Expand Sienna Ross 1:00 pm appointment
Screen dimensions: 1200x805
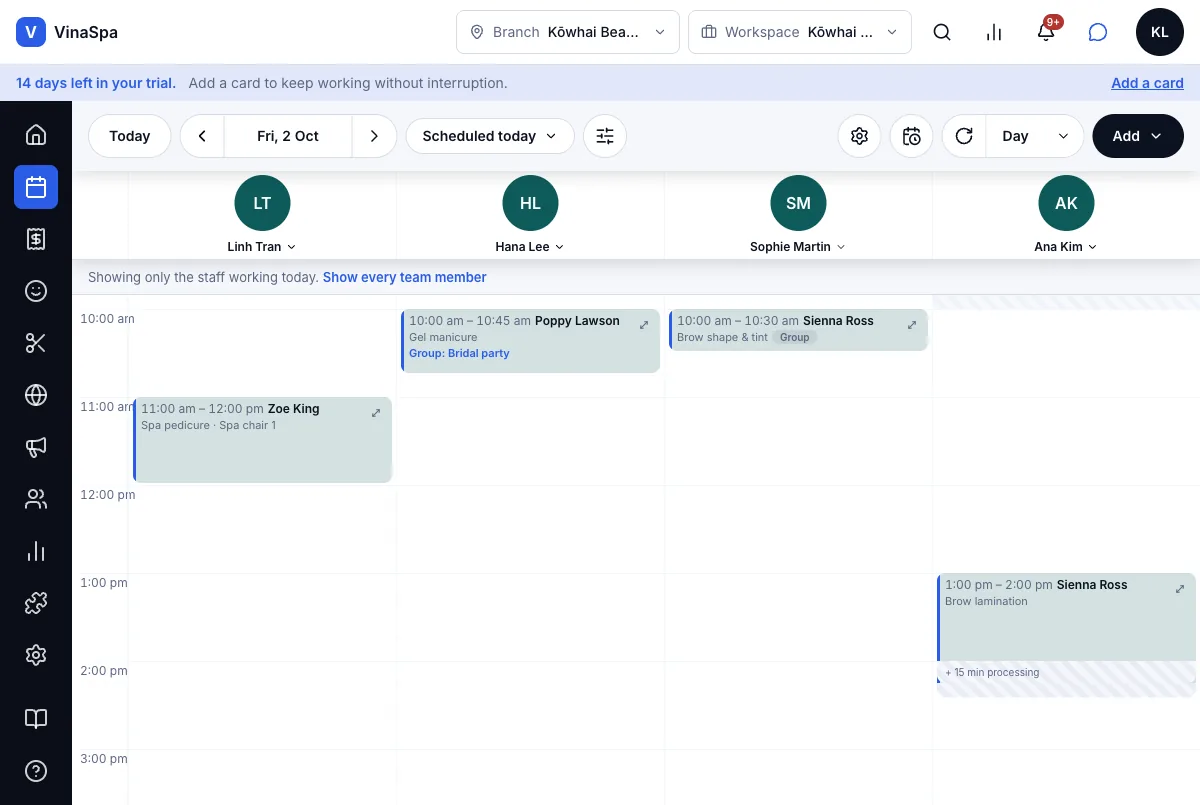point(1180,589)
